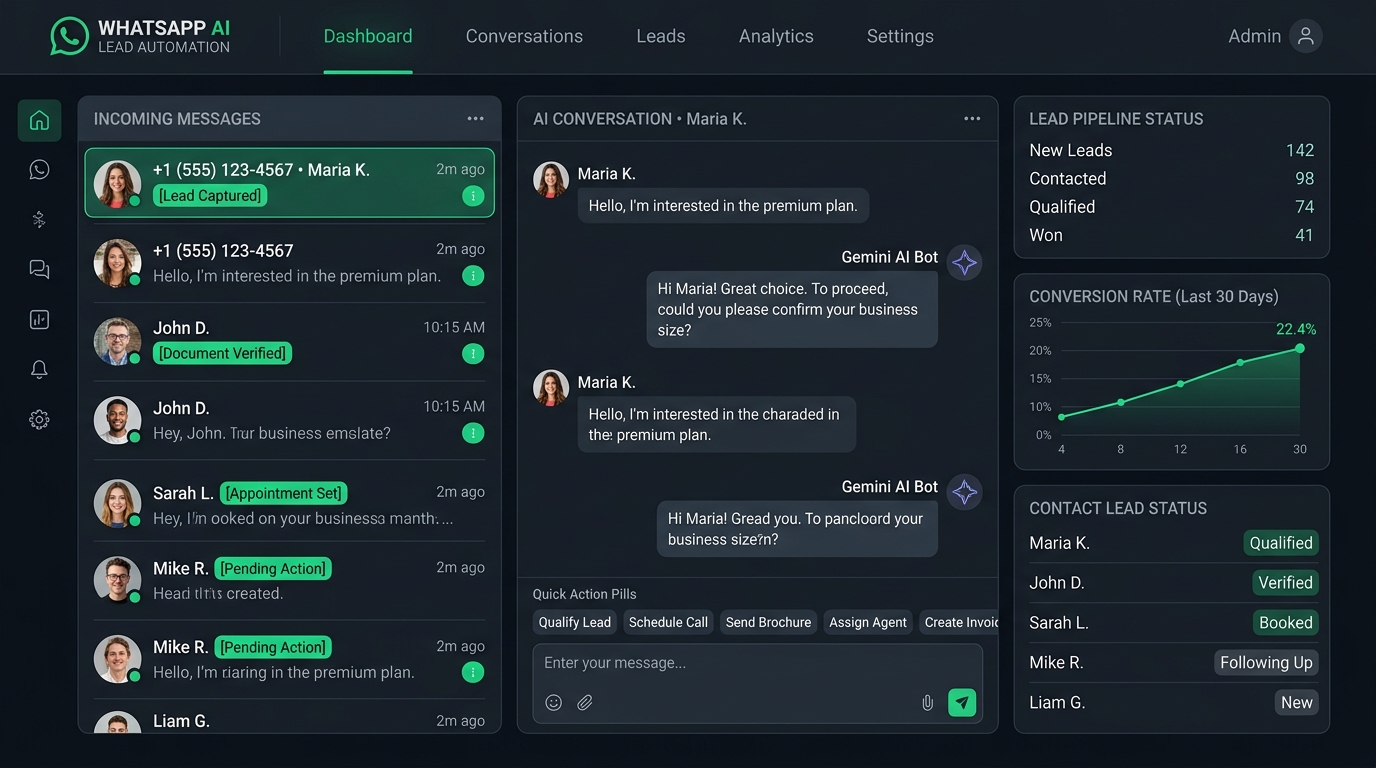Click the green badge on the Document Verified row
The width and height of the screenshot is (1376, 768).
point(473,353)
